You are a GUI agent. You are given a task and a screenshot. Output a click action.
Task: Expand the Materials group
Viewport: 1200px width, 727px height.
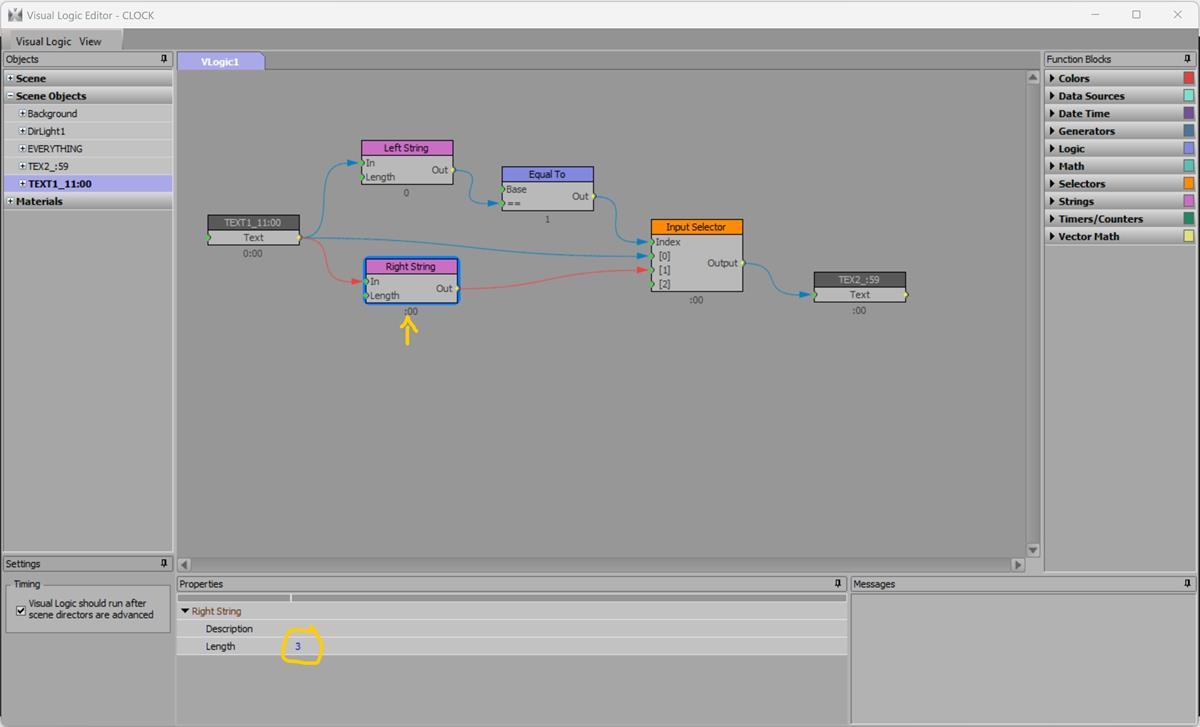pos(10,201)
